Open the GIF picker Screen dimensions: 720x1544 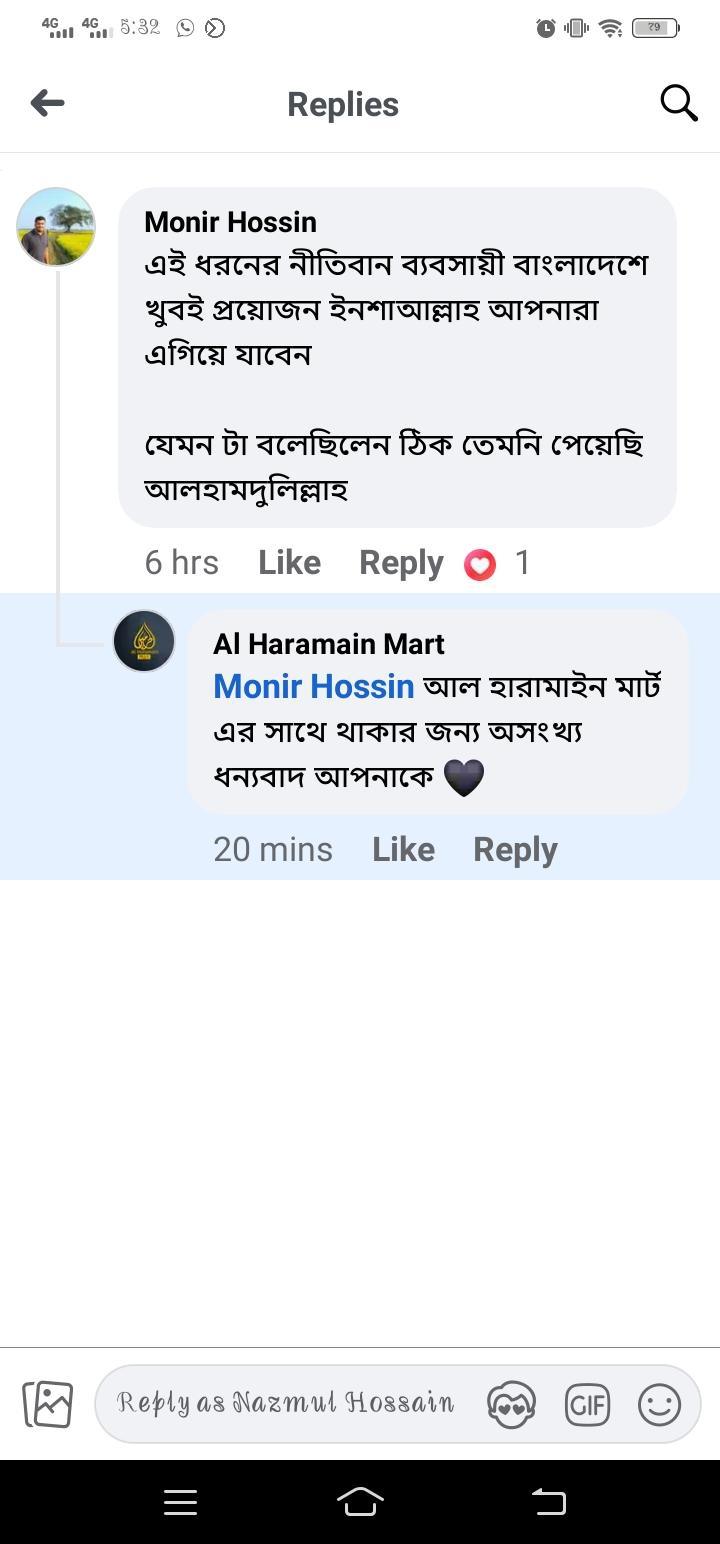coord(587,1404)
